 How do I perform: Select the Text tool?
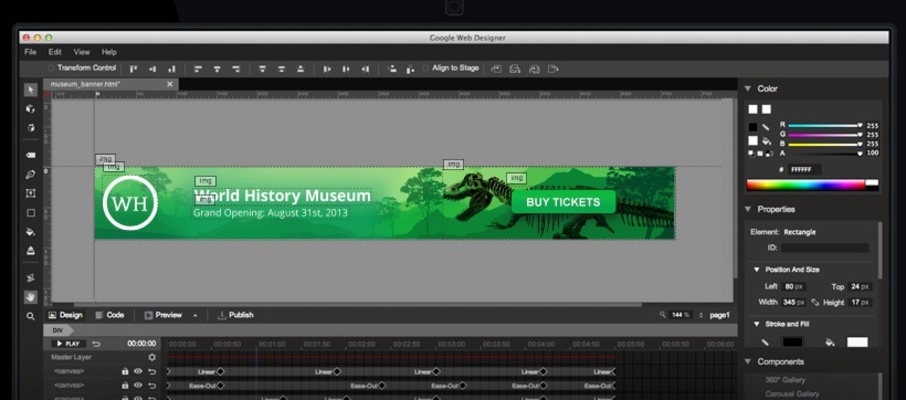pyautogui.click(x=31, y=193)
